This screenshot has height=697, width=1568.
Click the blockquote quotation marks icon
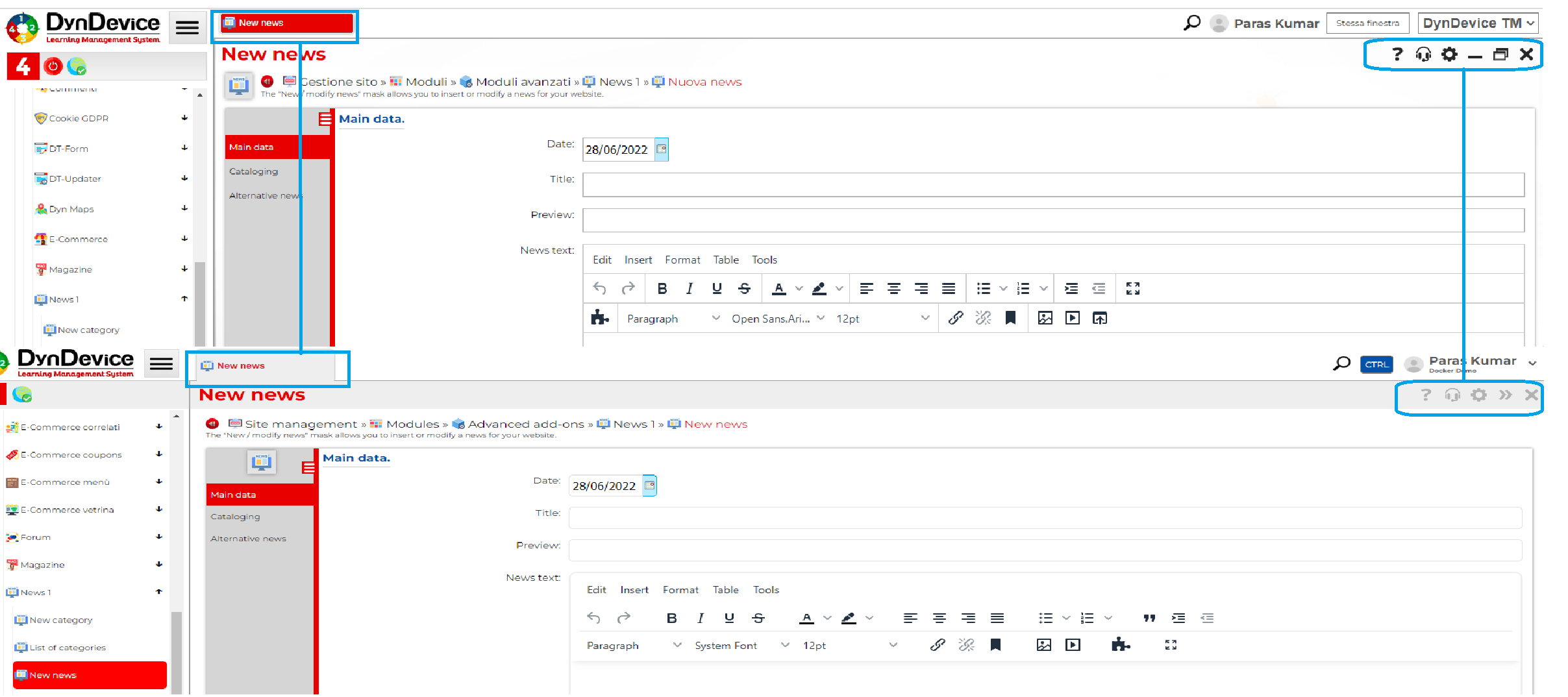pyautogui.click(x=1149, y=618)
